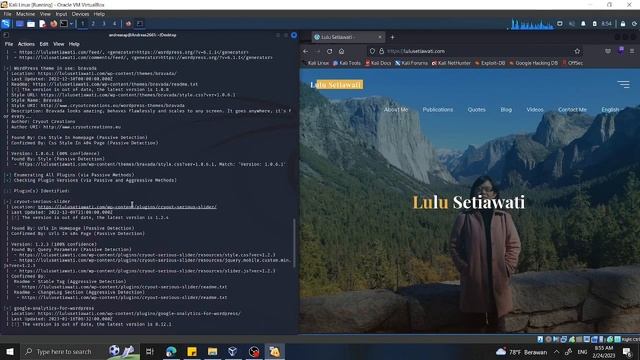Open the English language selector
The width and height of the screenshot is (640, 360).
[610, 110]
